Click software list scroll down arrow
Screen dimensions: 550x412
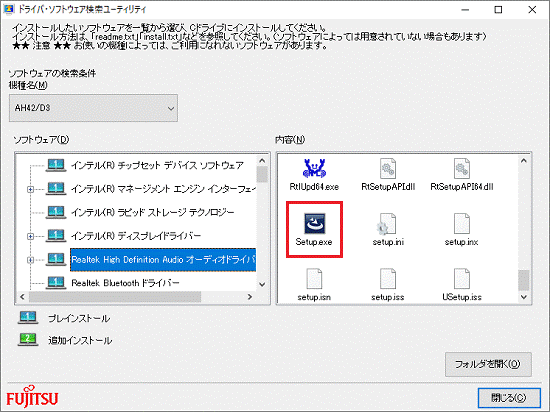[262, 284]
